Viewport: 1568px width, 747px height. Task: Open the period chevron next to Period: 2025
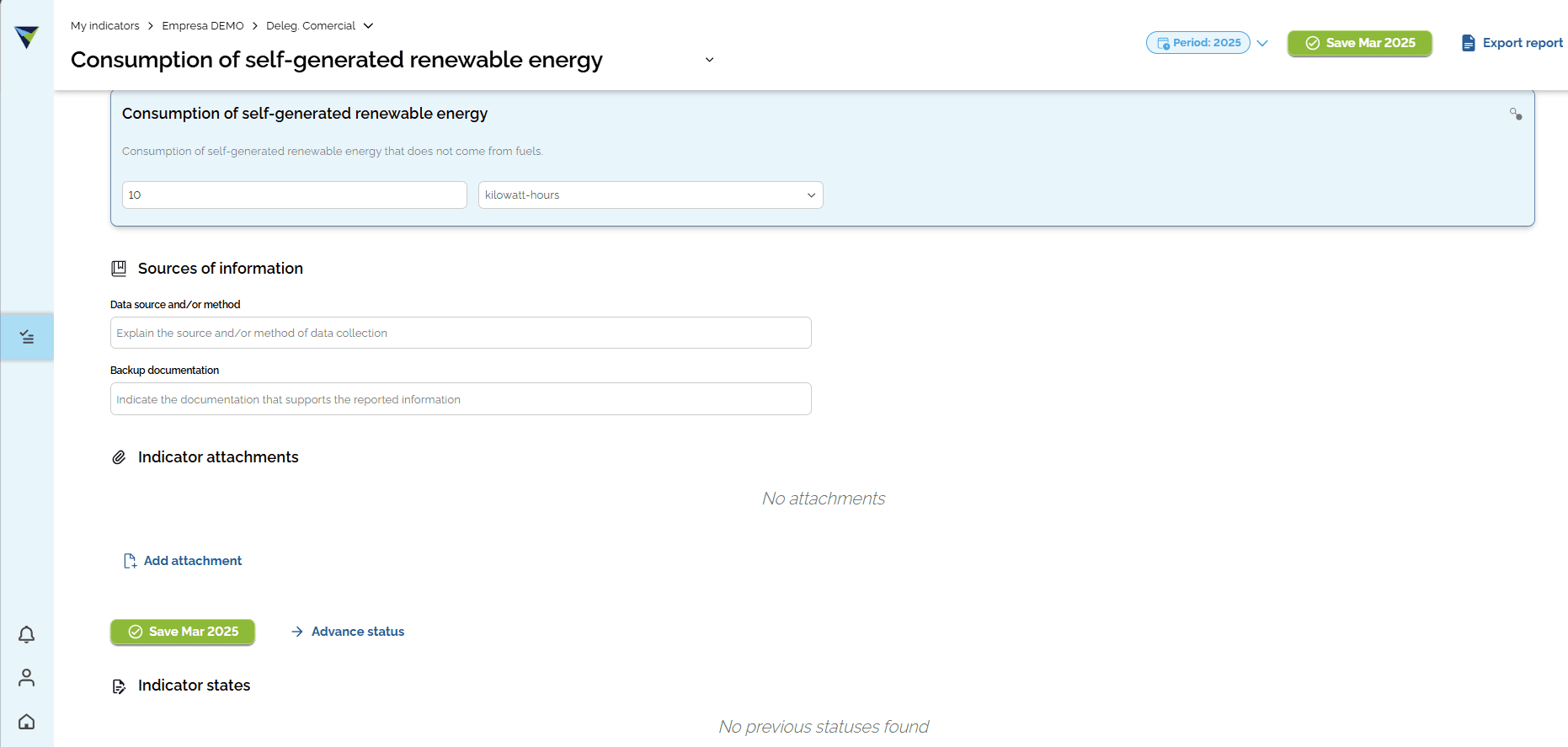[1262, 43]
